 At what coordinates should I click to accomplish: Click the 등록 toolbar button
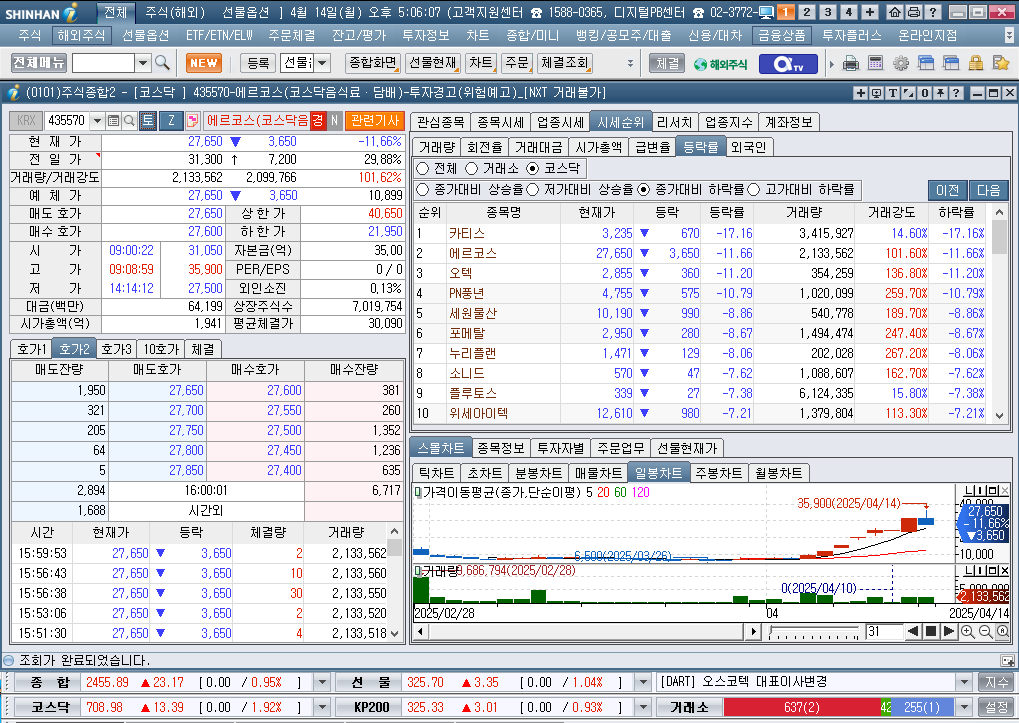(x=258, y=63)
